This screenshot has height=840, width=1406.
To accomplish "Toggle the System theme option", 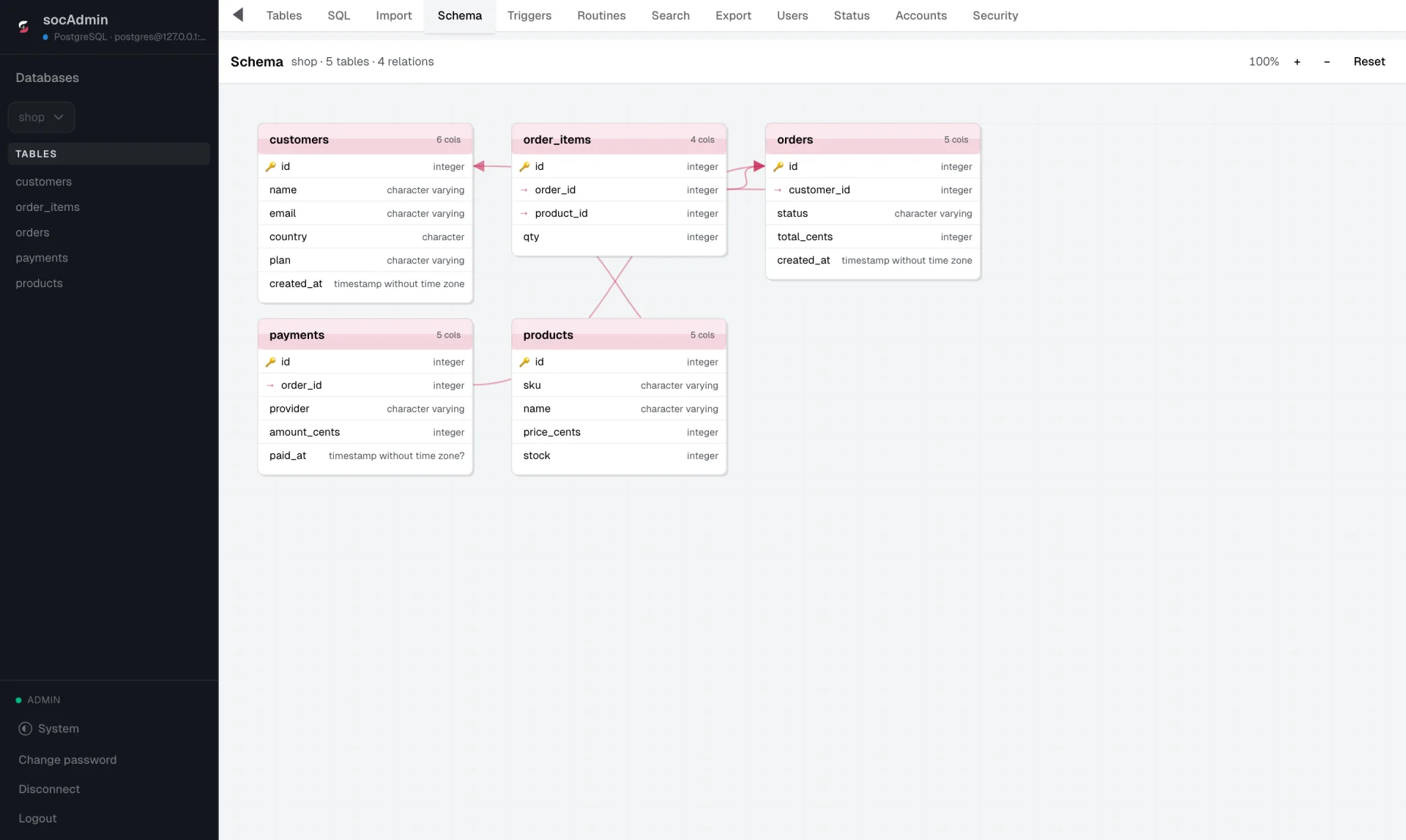I will pos(49,729).
